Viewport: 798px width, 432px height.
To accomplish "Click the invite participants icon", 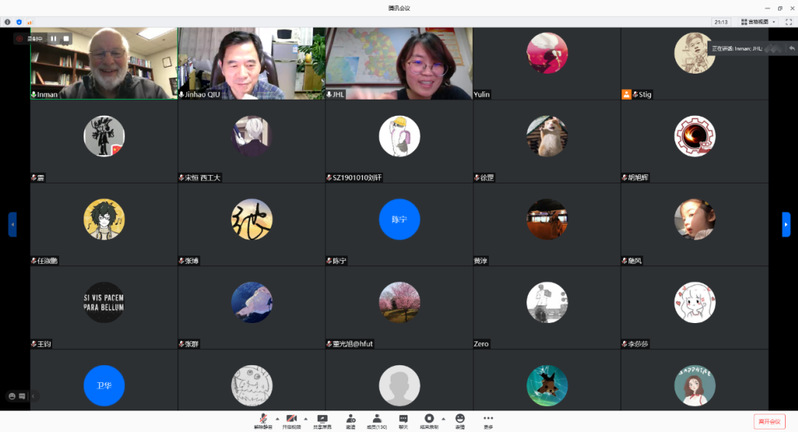I will pyautogui.click(x=351, y=419).
